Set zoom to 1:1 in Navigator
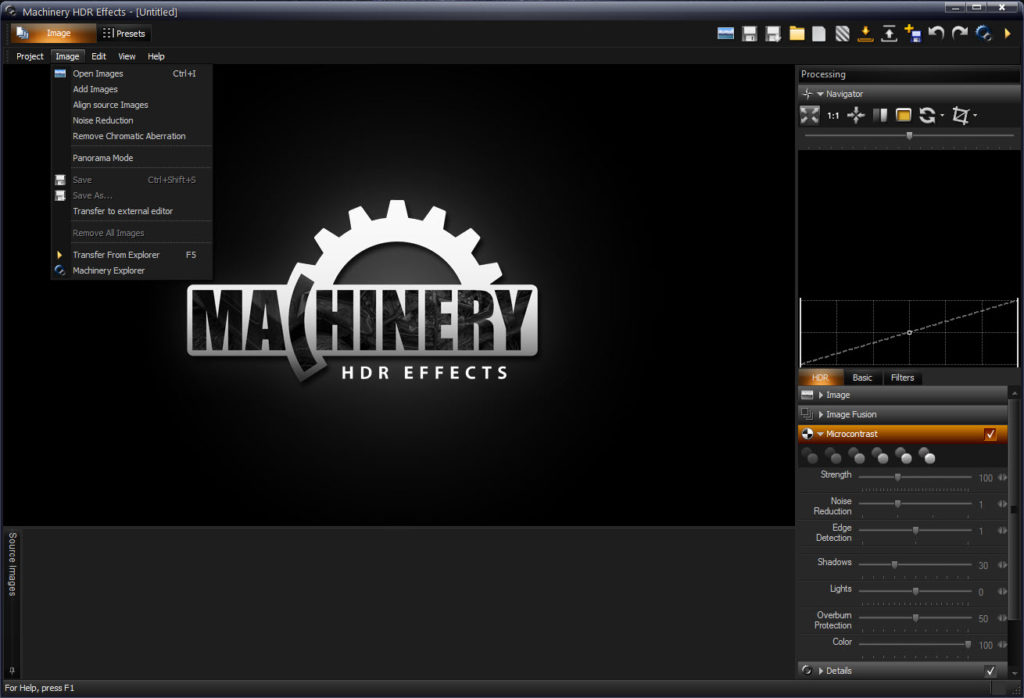The width and height of the screenshot is (1024, 698). (833, 116)
